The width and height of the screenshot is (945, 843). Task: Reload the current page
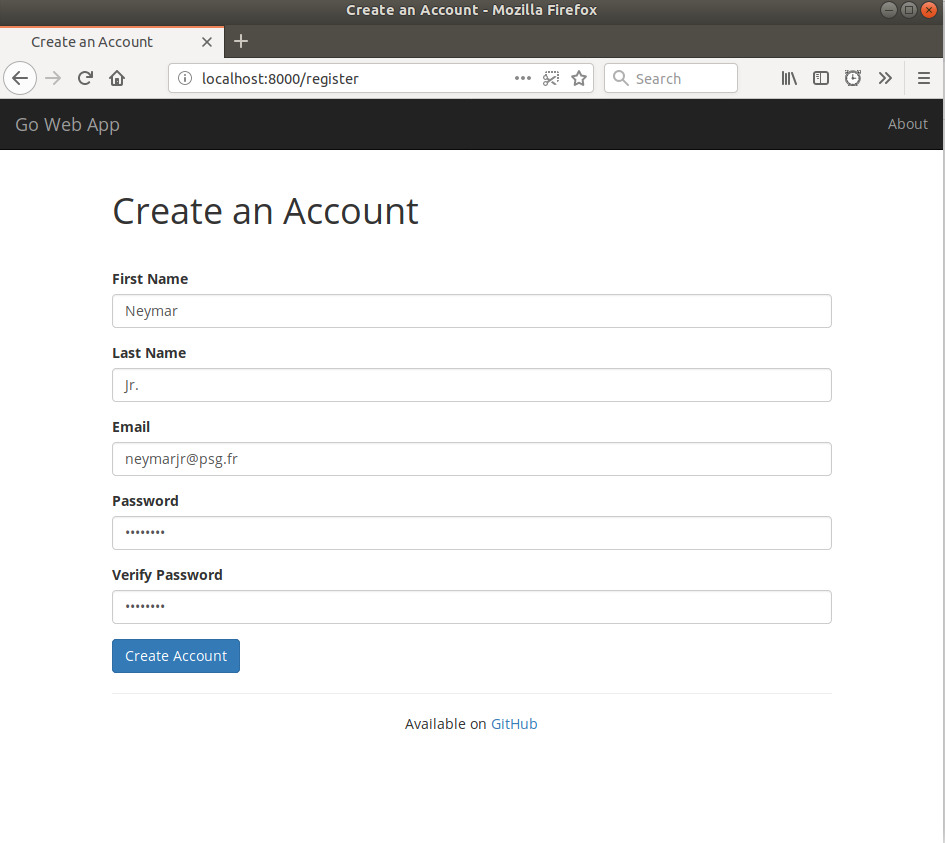pos(85,78)
